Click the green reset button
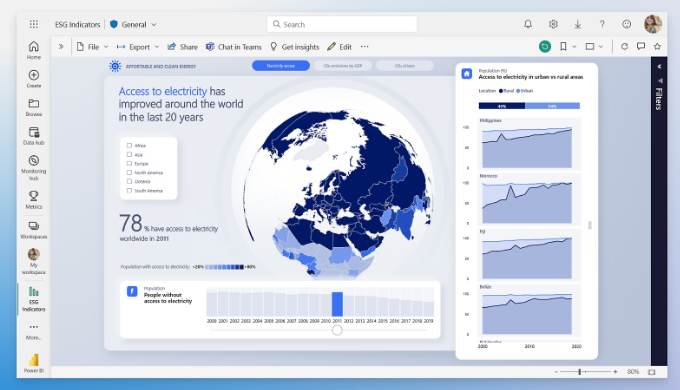The width and height of the screenshot is (680, 390). point(545,46)
